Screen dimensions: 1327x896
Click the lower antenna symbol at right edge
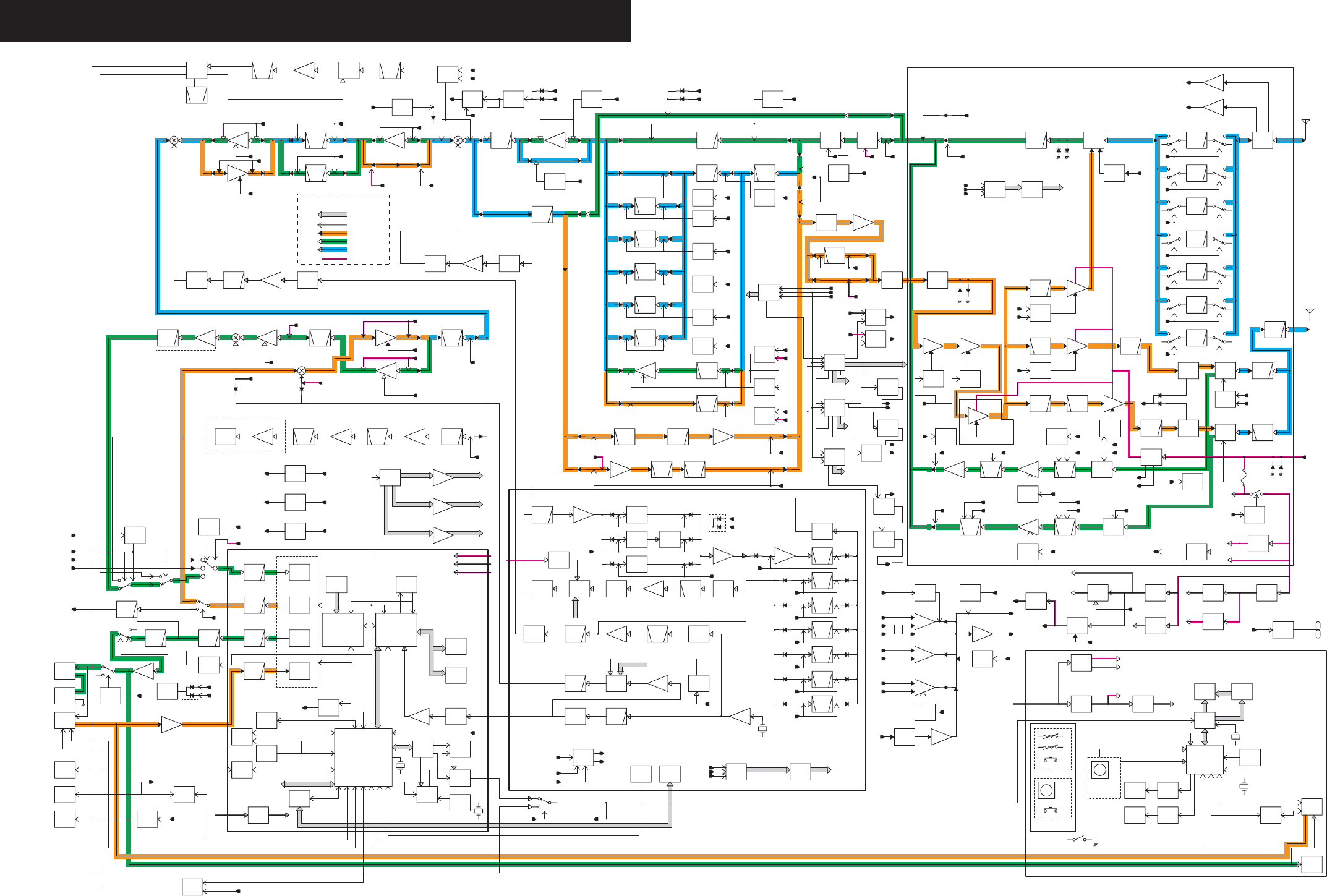tap(1309, 312)
